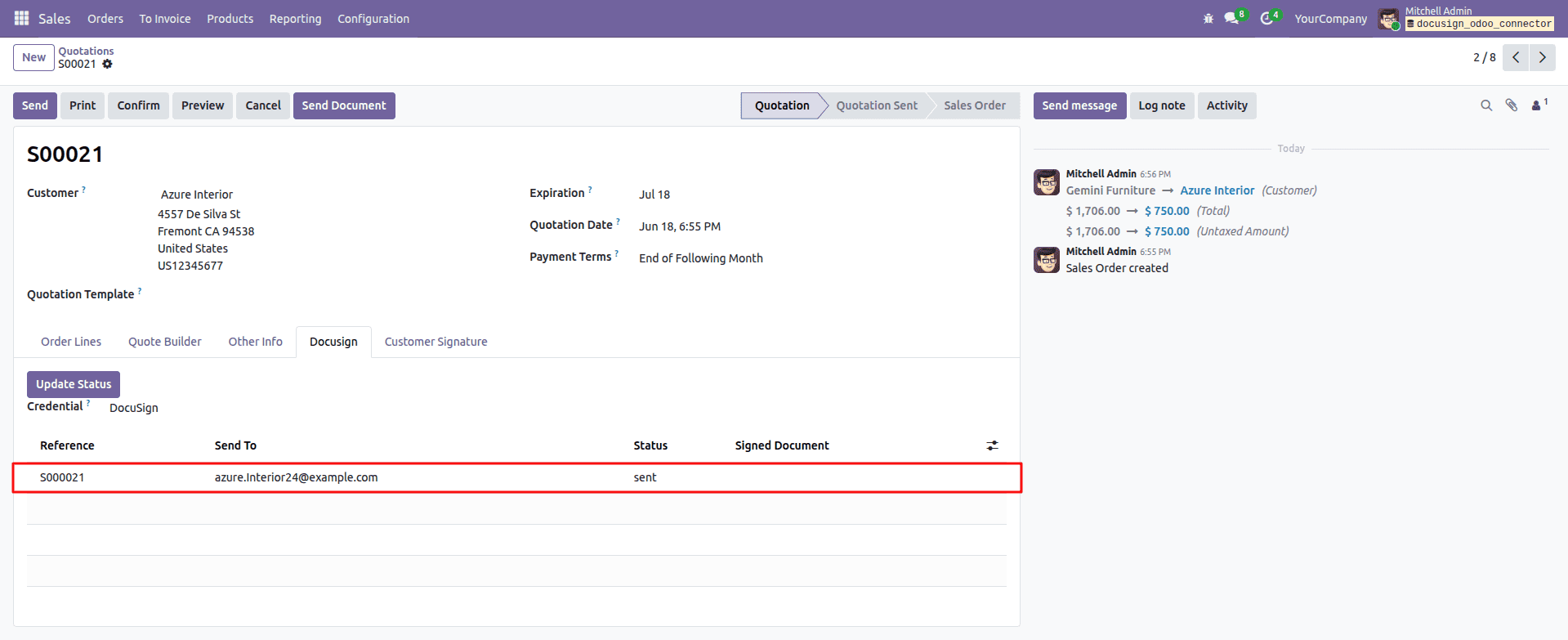Sort by Send To column header
Image resolution: width=1568 pixels, height=640 pixels.
(x=235, y=445)
